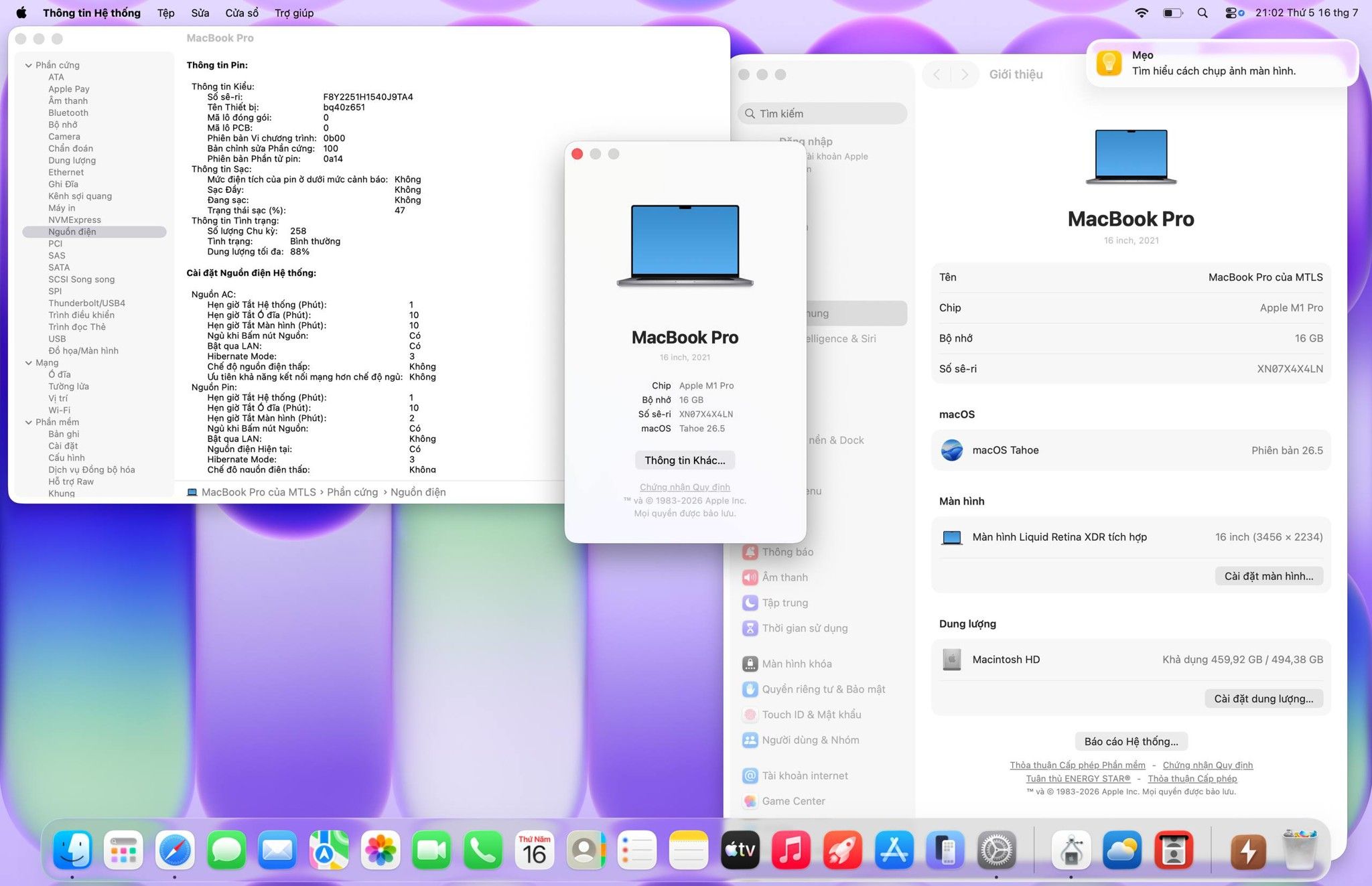Click the Thông tin Khác... button

tap(685, 460)
